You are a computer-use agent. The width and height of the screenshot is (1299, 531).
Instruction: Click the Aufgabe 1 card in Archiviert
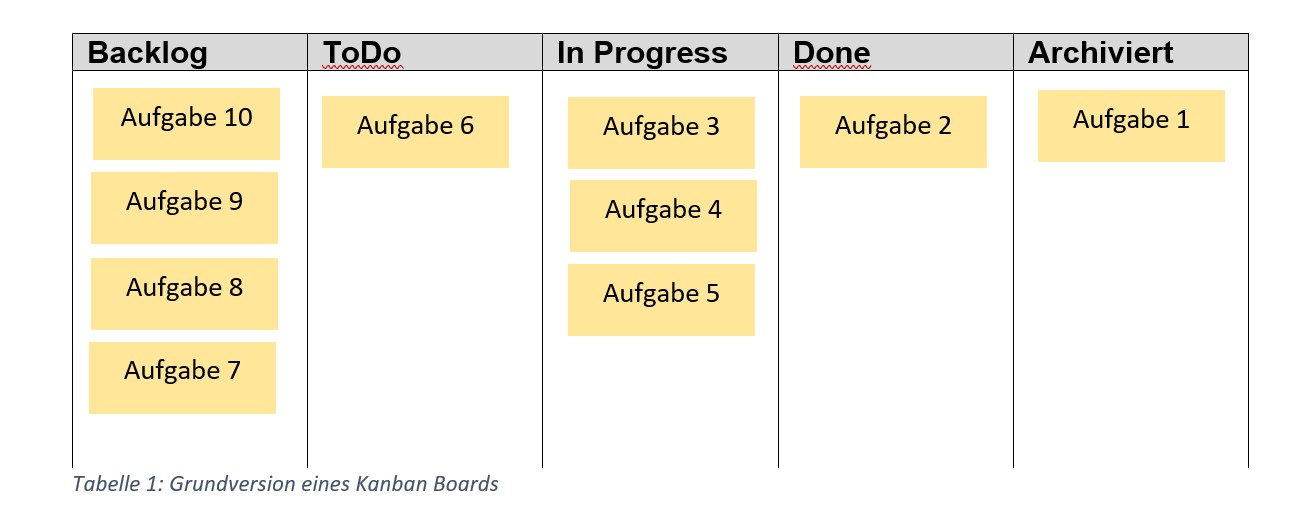pos(1131,126)
